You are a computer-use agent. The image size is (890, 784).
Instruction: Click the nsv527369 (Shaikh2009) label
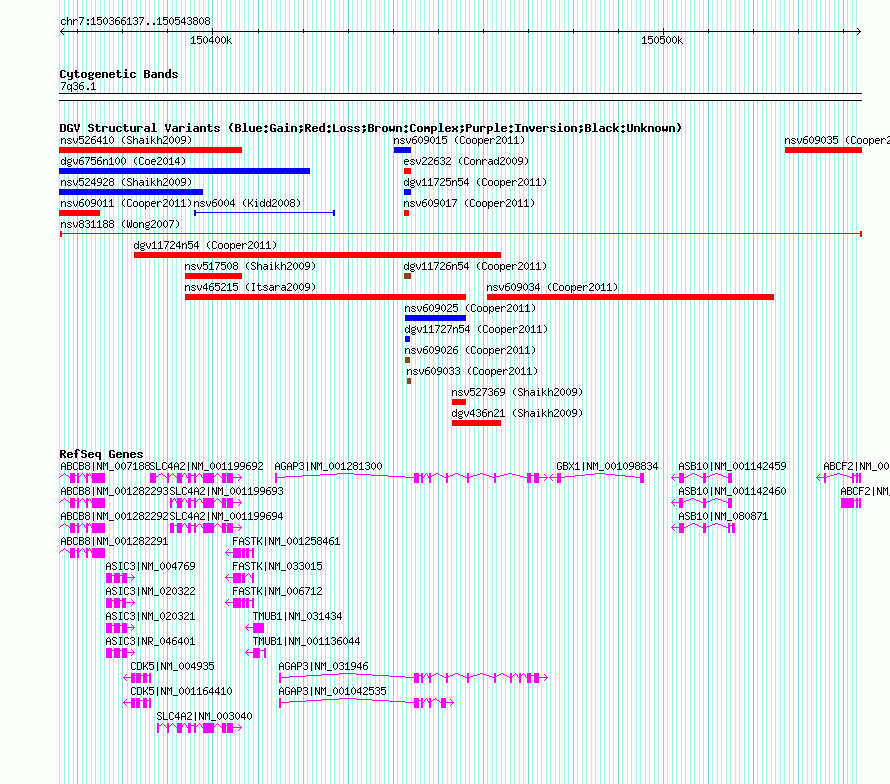tap(517, 392)
